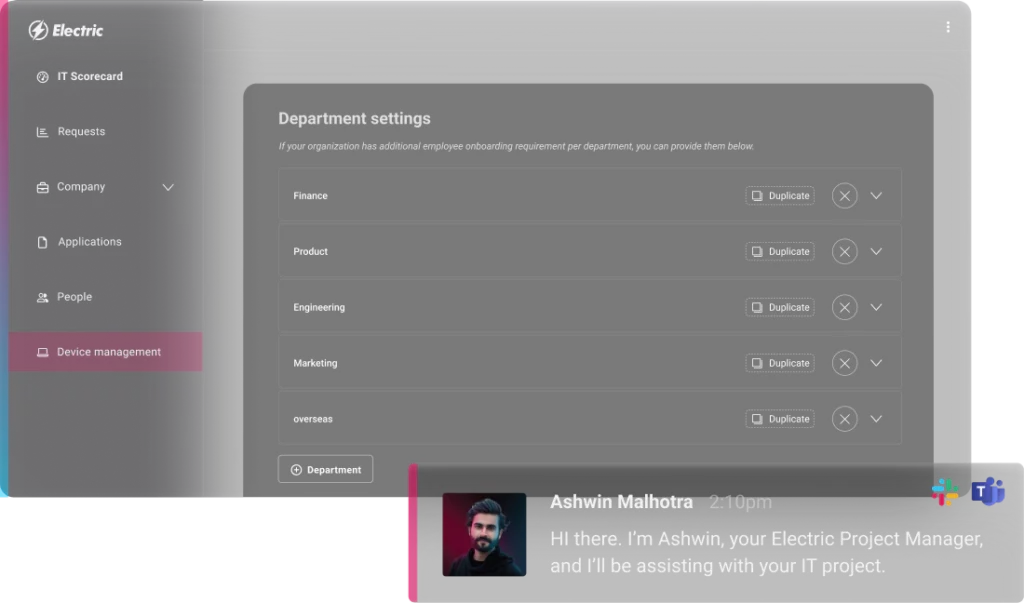Viewport: 1024px width, 603px height.
Task: Expand the Company sidebar submenu
Action: (168, 187)
